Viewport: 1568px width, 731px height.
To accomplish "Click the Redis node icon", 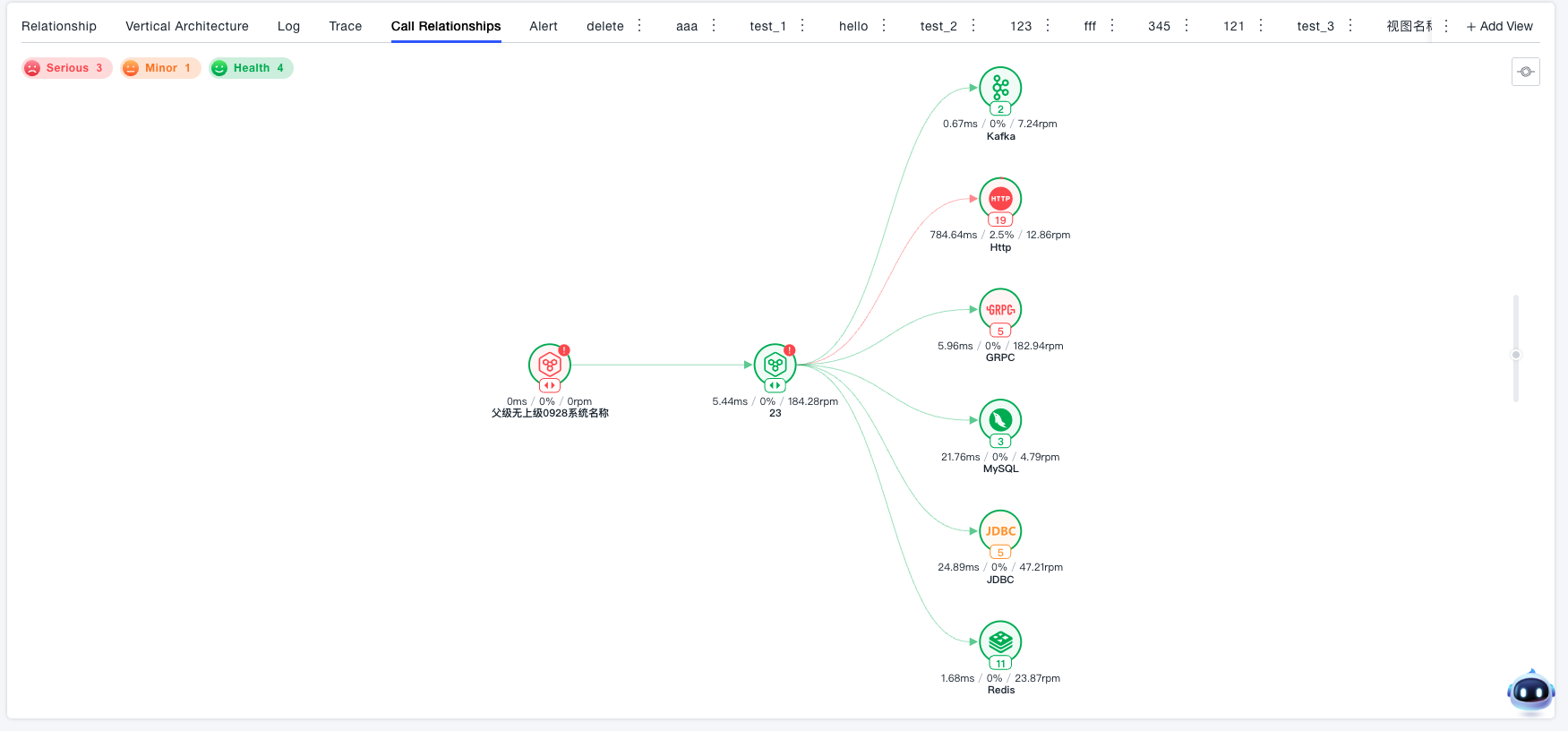I will click(x=1000, y=642).
